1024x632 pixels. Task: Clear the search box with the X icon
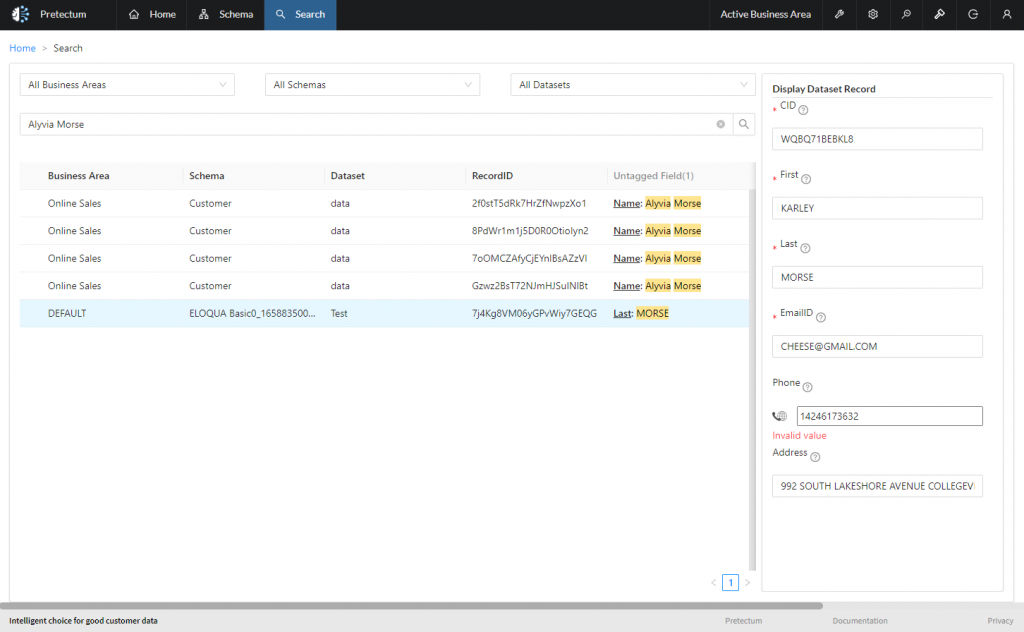(x=720, y=124)
